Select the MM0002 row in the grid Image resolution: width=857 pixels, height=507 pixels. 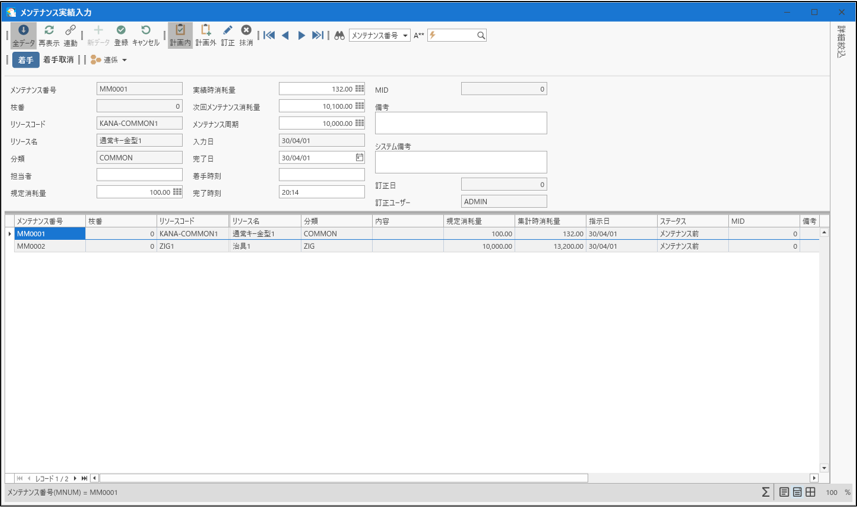pyautogui.click(x=49, y=246)
